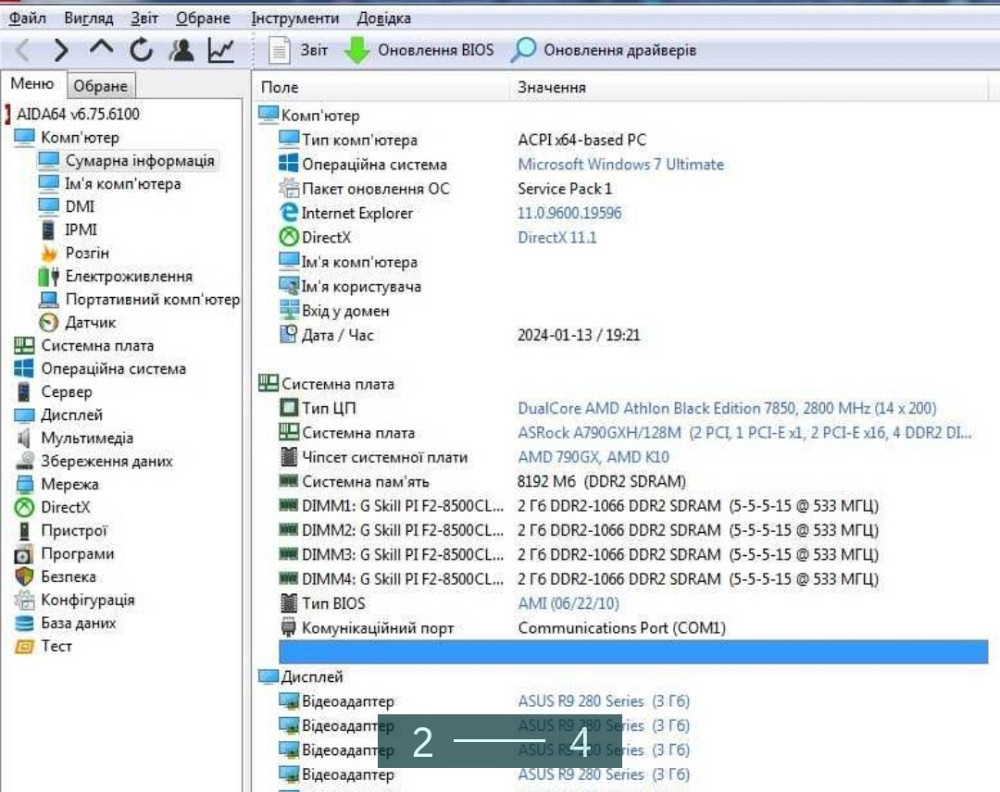1000x792 pixels.
Task: Open the DirectX 11.1 value link
Action: click(557, 237)
